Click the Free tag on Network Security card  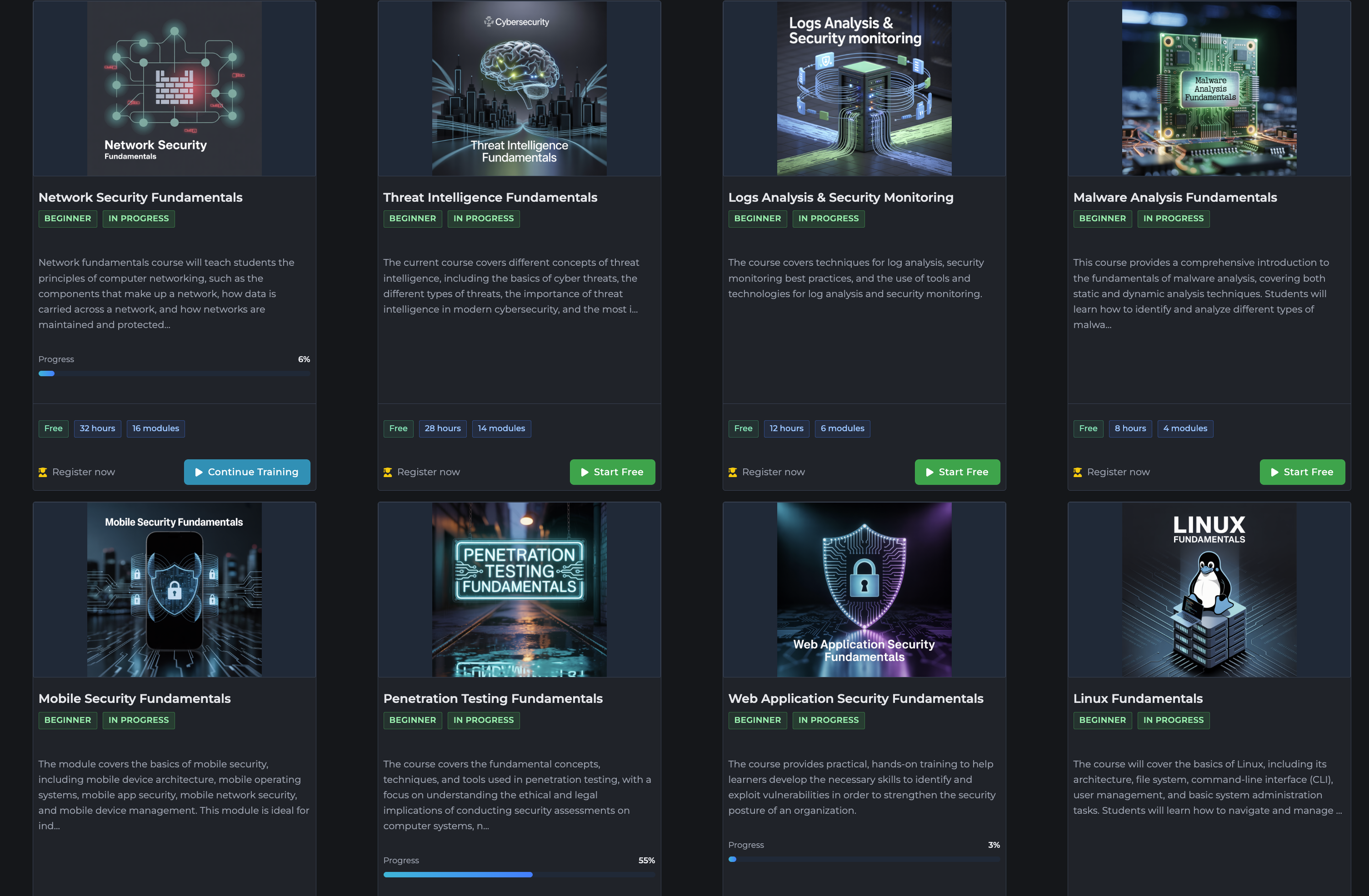[54, 428]
